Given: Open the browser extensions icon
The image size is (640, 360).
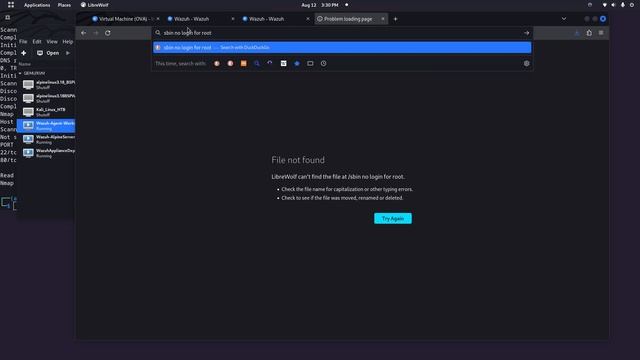Looking at the screenshot, I should tap(589, 33).
